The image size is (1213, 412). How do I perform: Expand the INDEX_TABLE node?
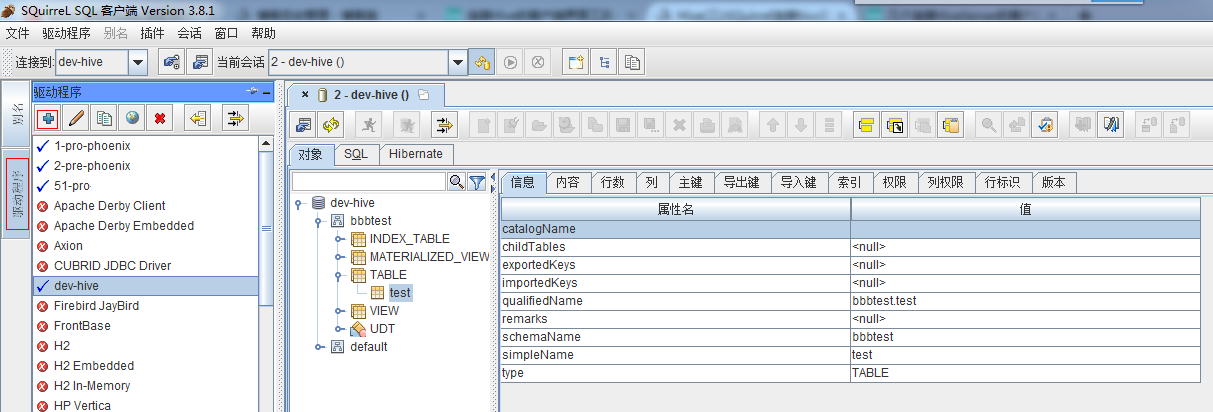[340, 239]
